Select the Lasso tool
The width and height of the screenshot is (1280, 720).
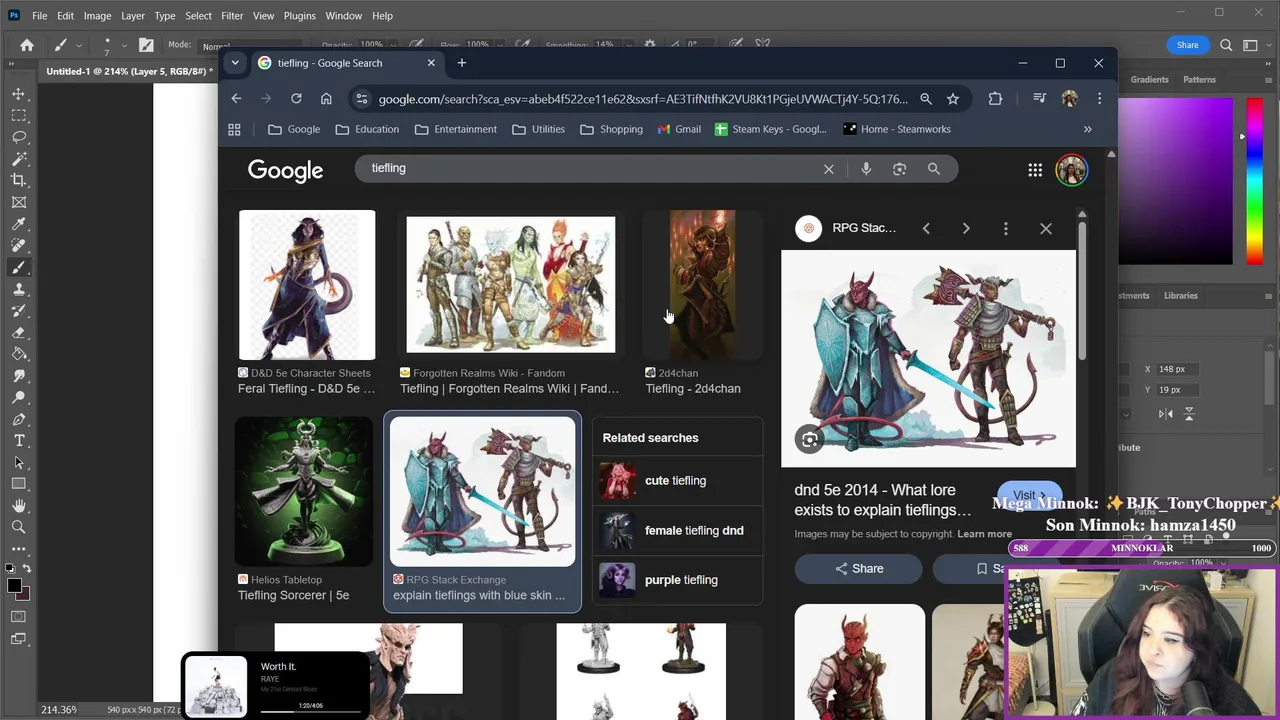(19, 137)
